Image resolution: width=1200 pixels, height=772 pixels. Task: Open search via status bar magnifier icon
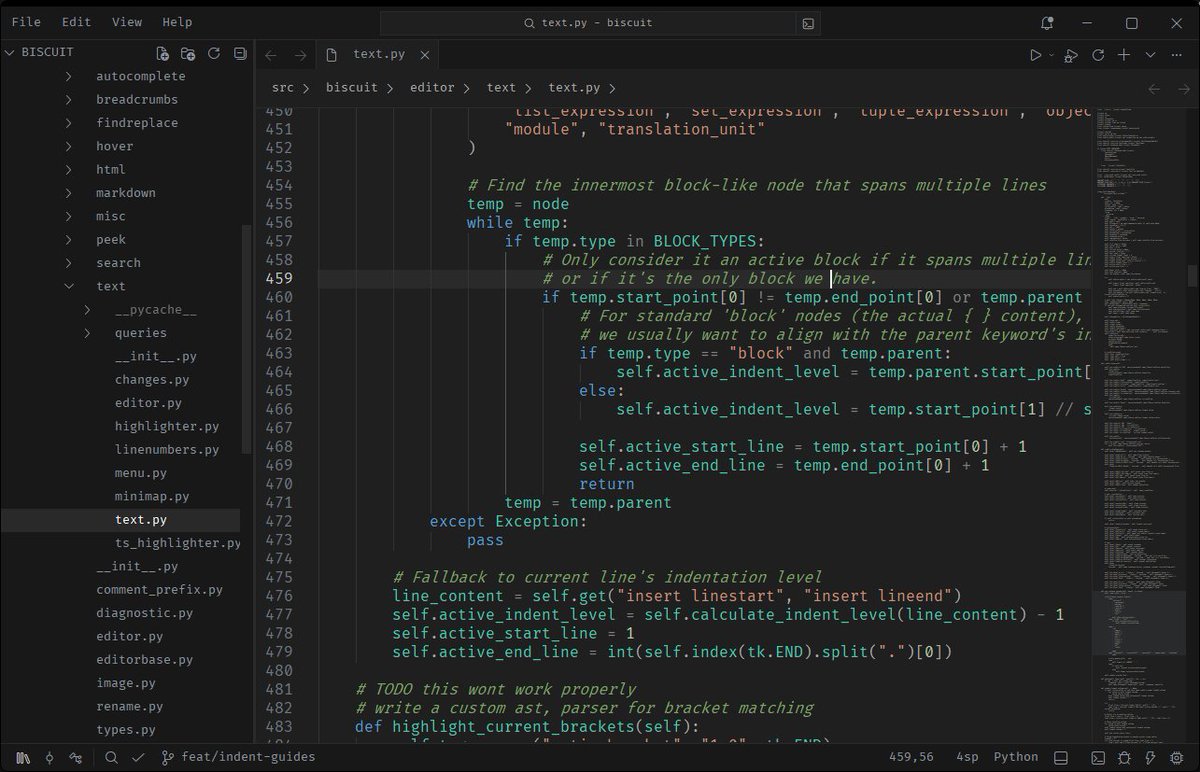tap(112, 758)
